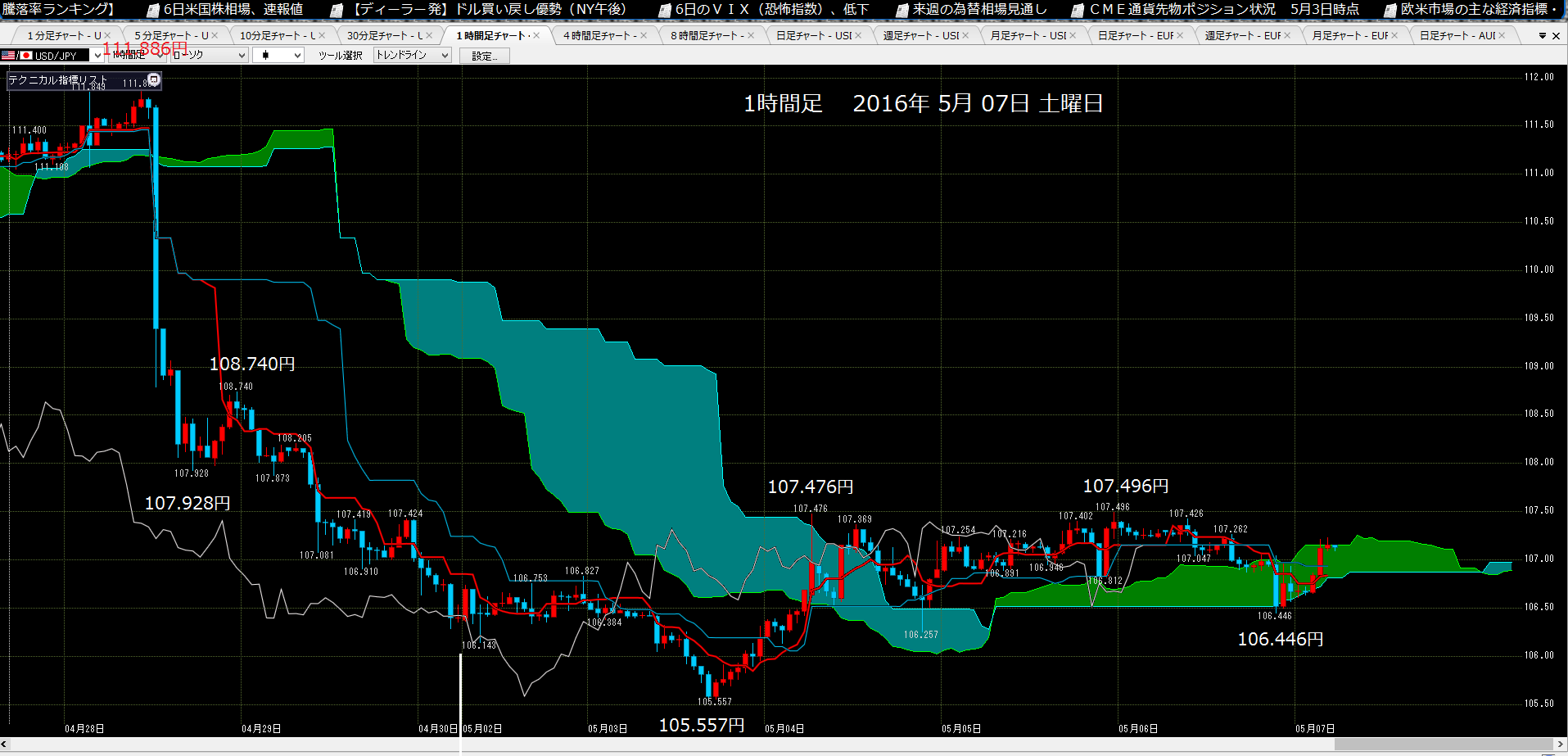Click the 設定... settings button
The width and height of the screenshot is (1568, 756).
click(485, 56)
